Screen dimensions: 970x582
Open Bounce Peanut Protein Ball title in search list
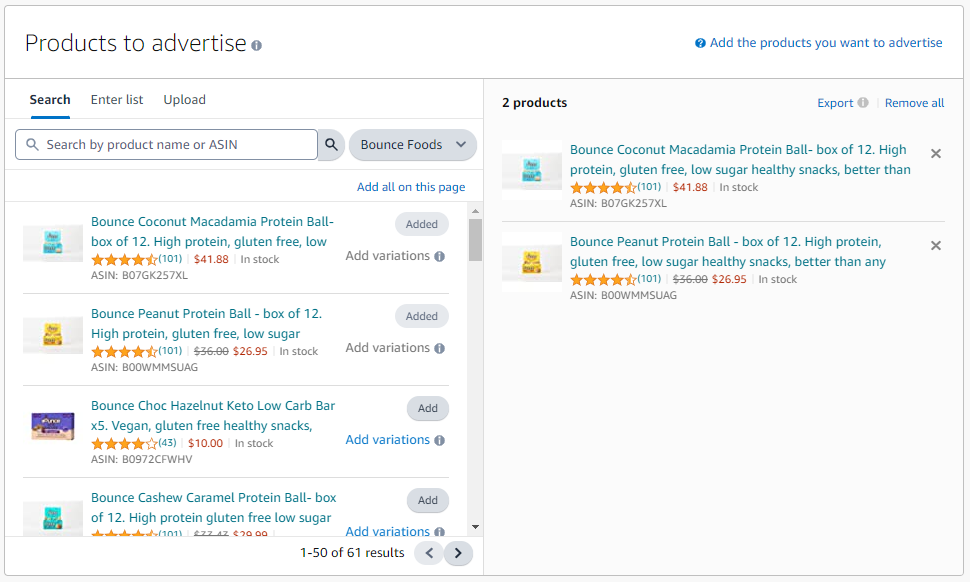click(x=207, y=323)
